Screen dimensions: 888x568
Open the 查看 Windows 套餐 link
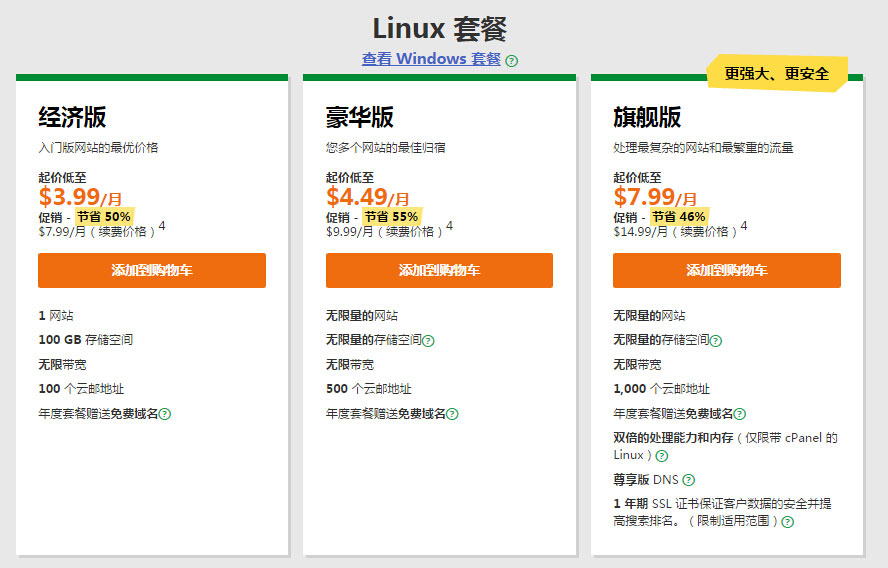click(x=431, y=59)
